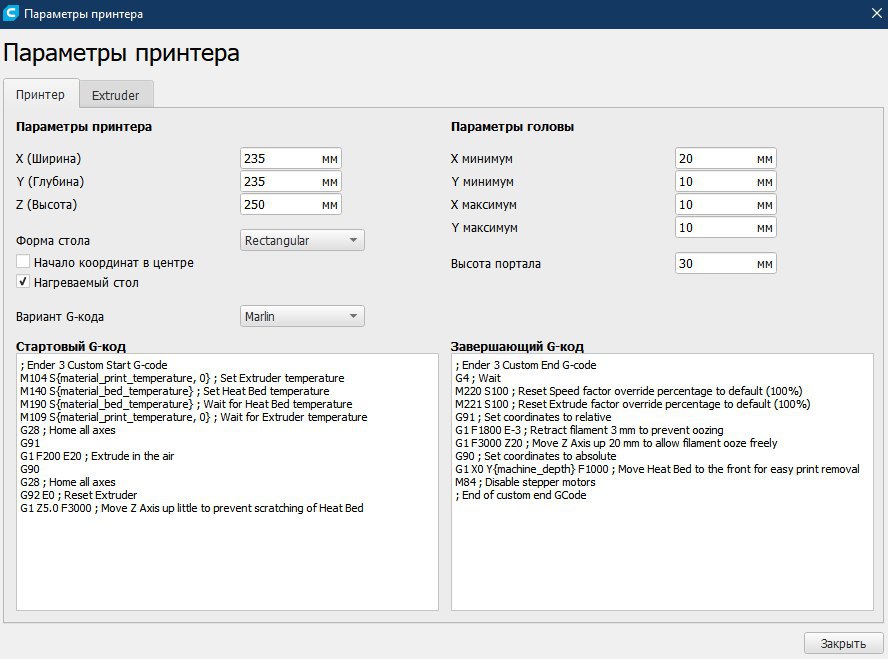
Task: Edit the X (Ширина) value field
Action: [291, 159]
